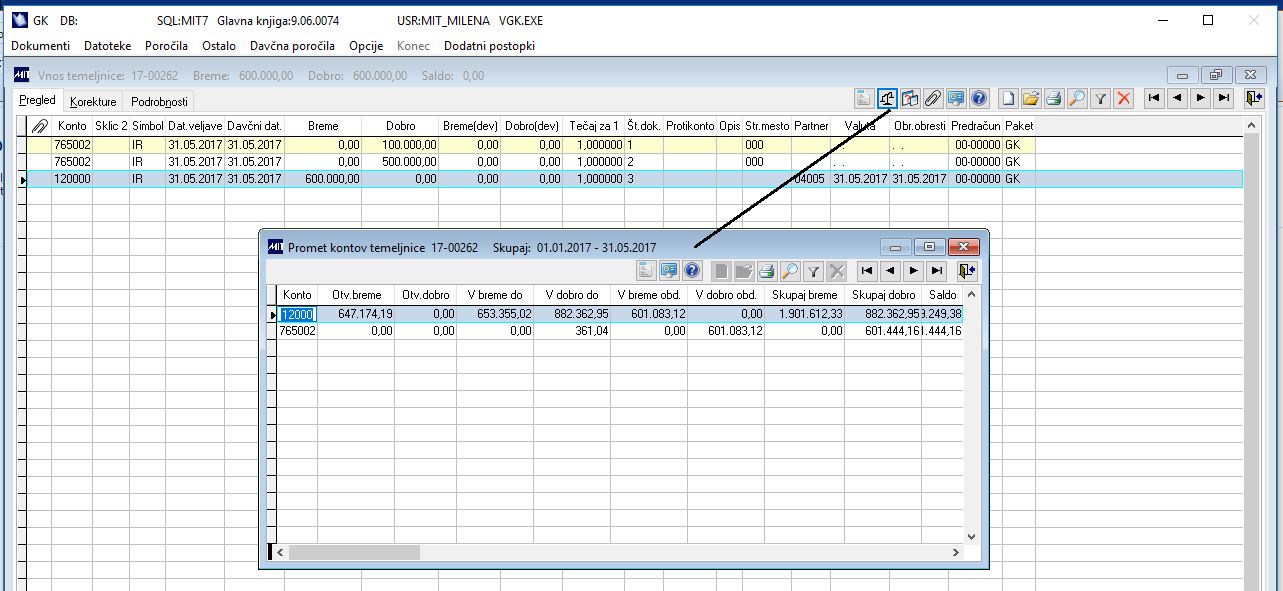Click the exit door icon in Promet kontov window
This screenshot has height=591, width=1283.
pos(966,271)
